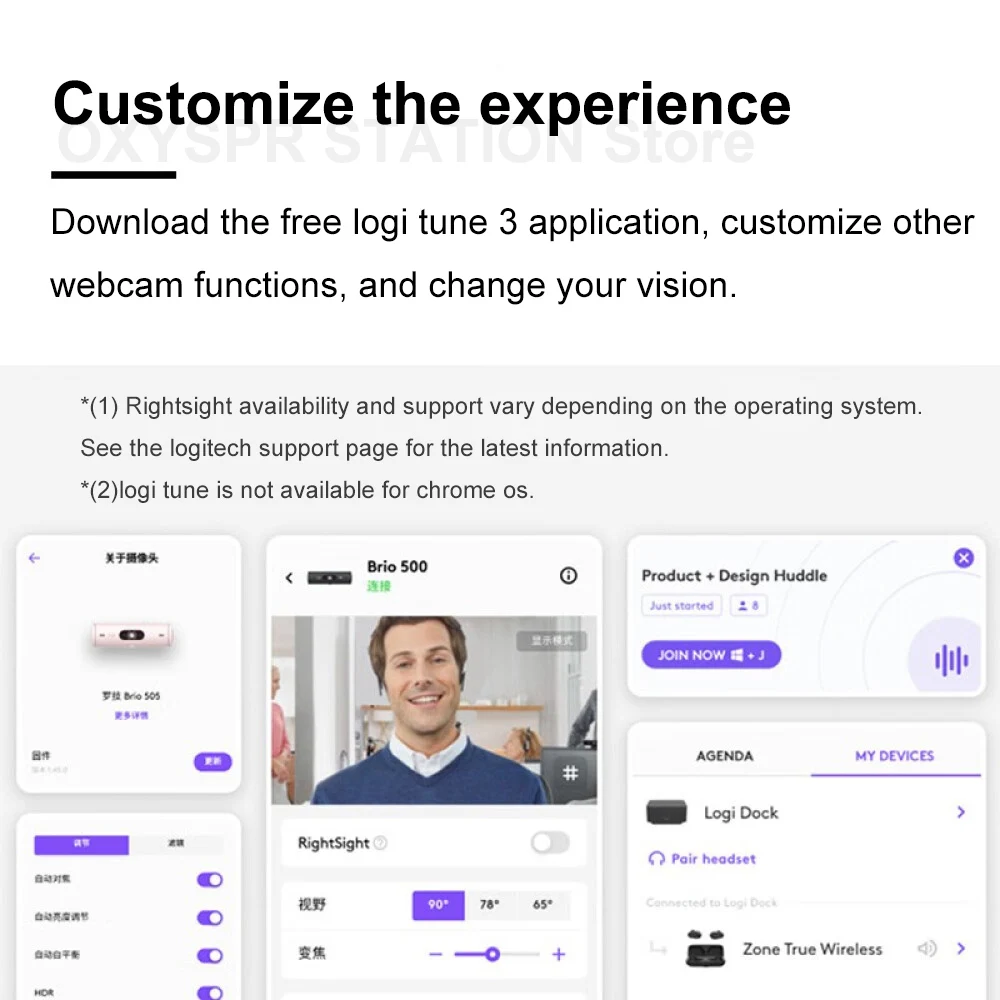Select the gray second tab in the settings card

[176, 844]
